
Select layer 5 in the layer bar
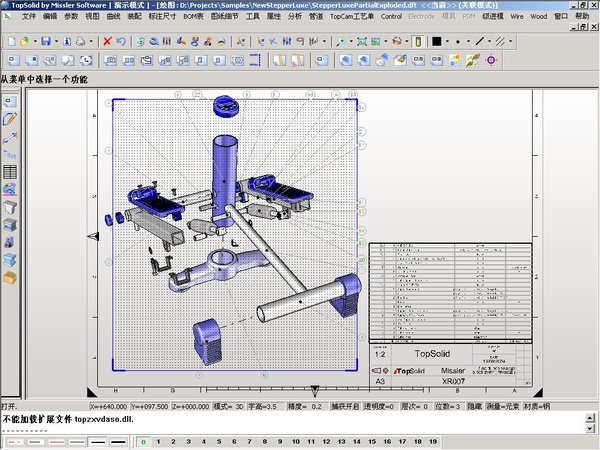click(x=220, y=440)
